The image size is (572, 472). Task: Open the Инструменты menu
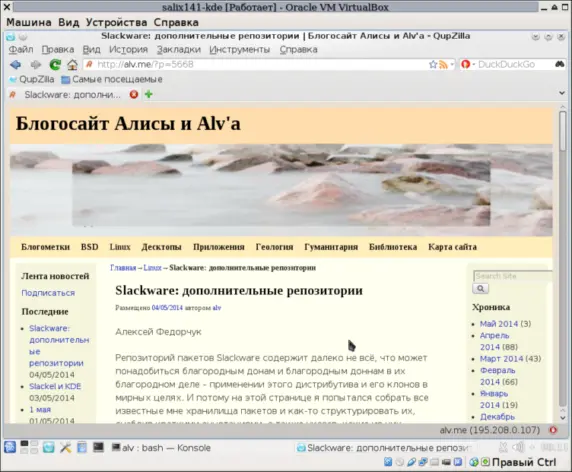click(239, 50)
